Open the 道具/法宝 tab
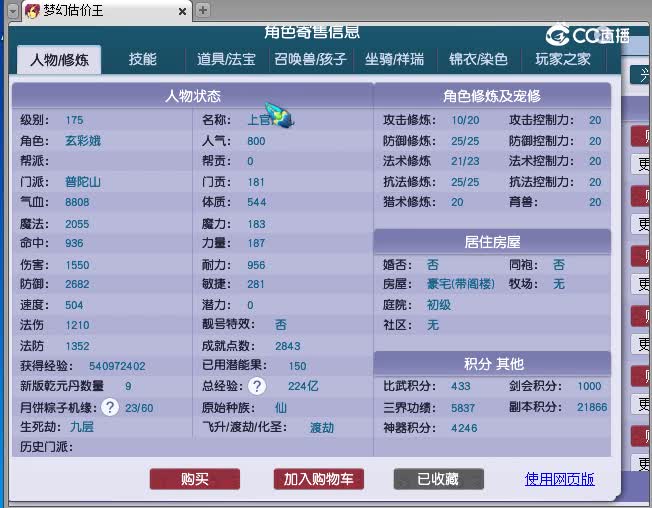 pyautogui.click(x=226, y=59)
